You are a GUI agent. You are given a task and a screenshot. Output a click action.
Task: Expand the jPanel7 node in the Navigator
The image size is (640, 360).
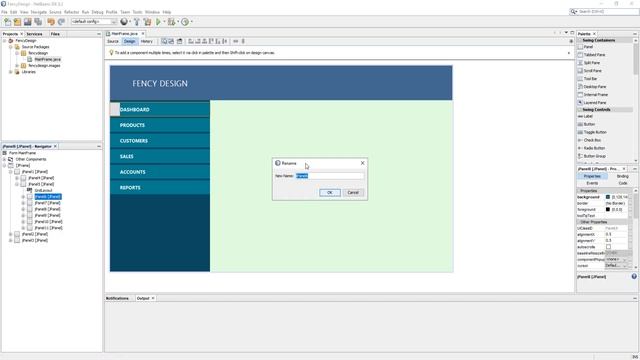click(23, 203)
